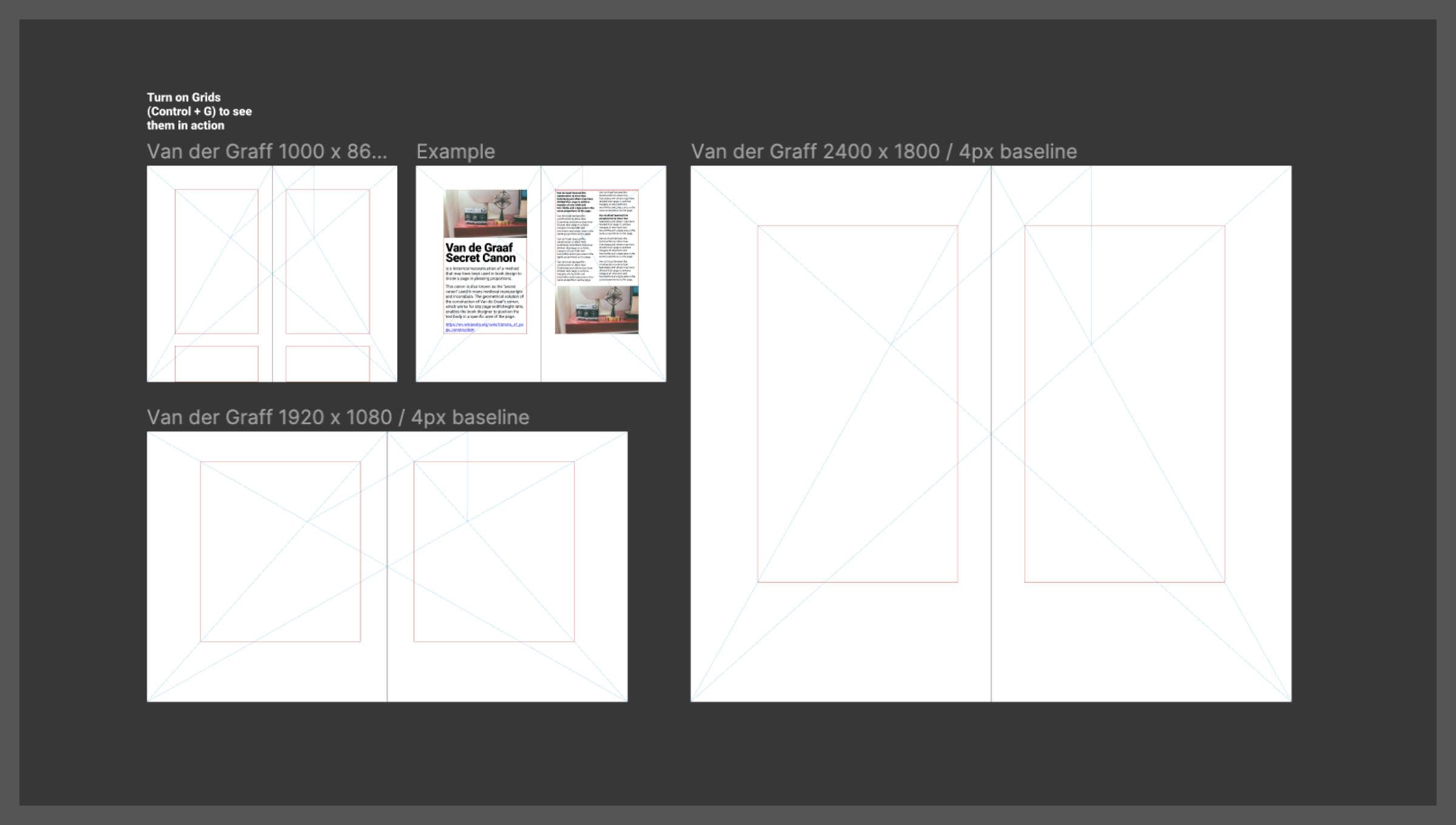
Task: Click the two-column body text in Example
Action: coord(596,237)
